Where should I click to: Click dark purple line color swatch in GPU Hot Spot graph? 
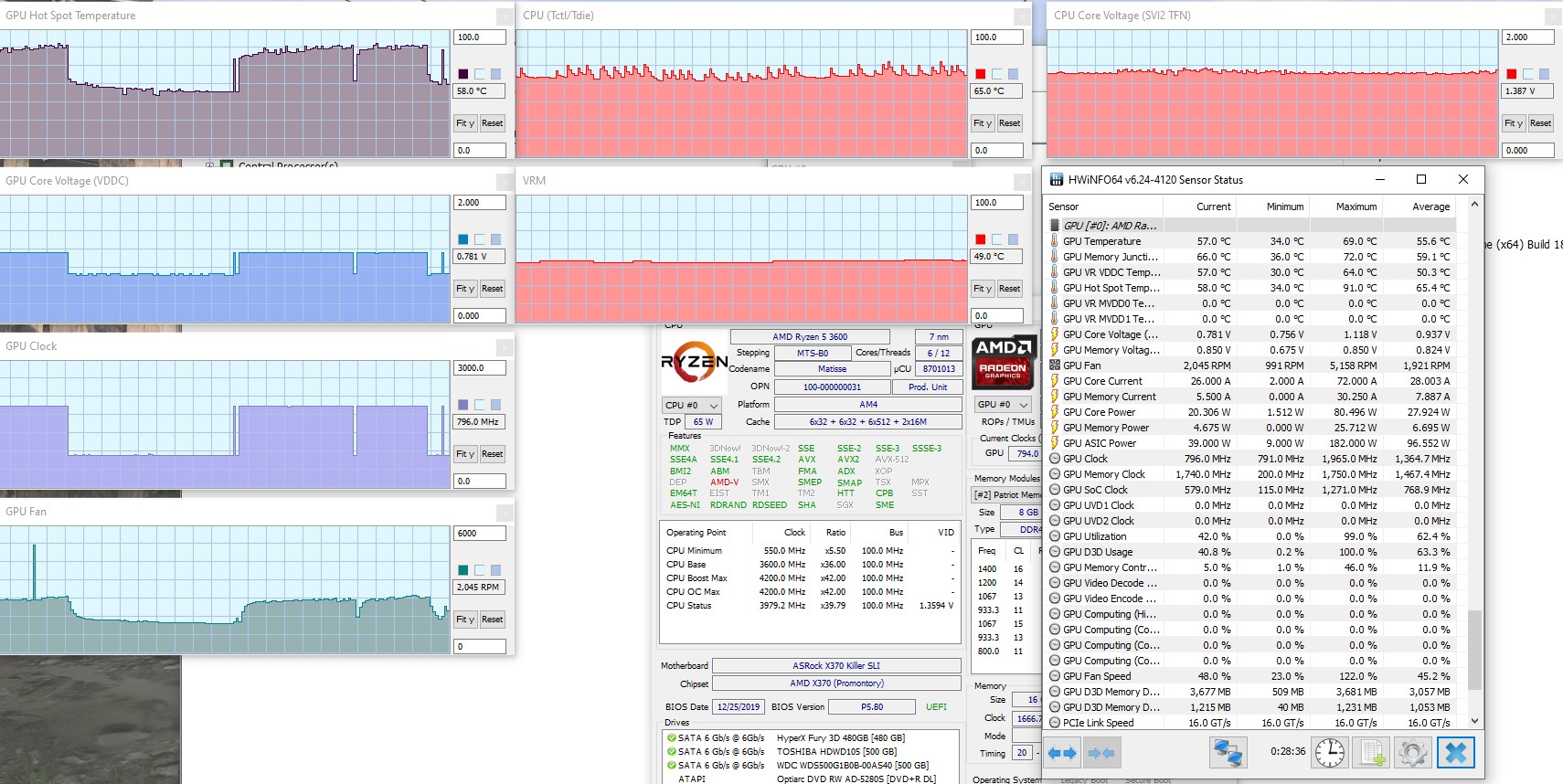pos(463,74)
